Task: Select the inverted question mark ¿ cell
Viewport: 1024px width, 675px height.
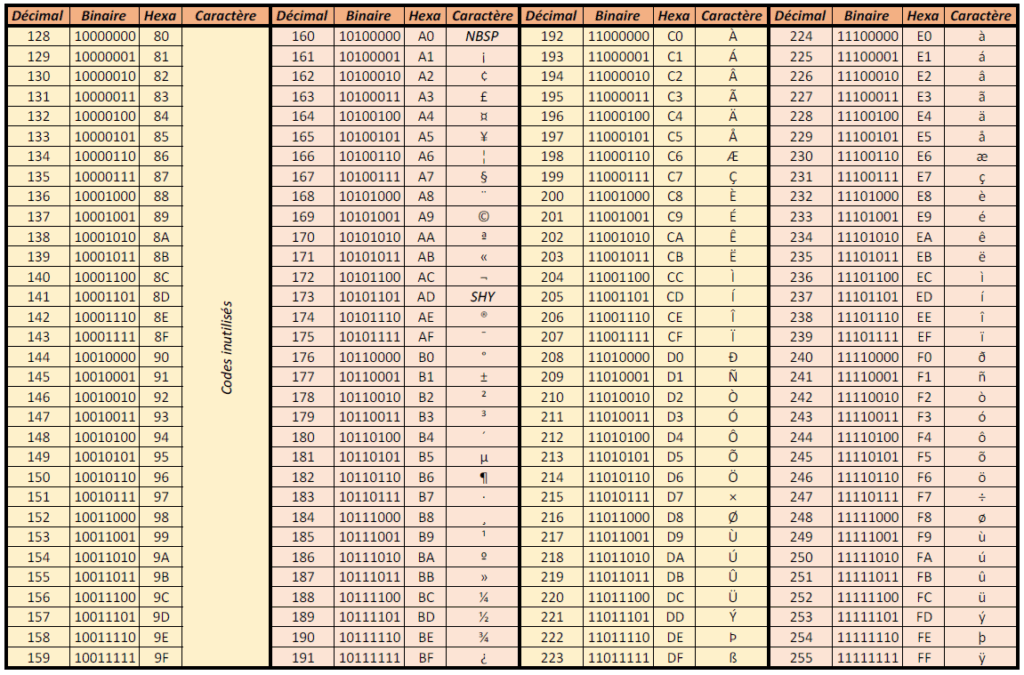Action: (x=482, y=658)
